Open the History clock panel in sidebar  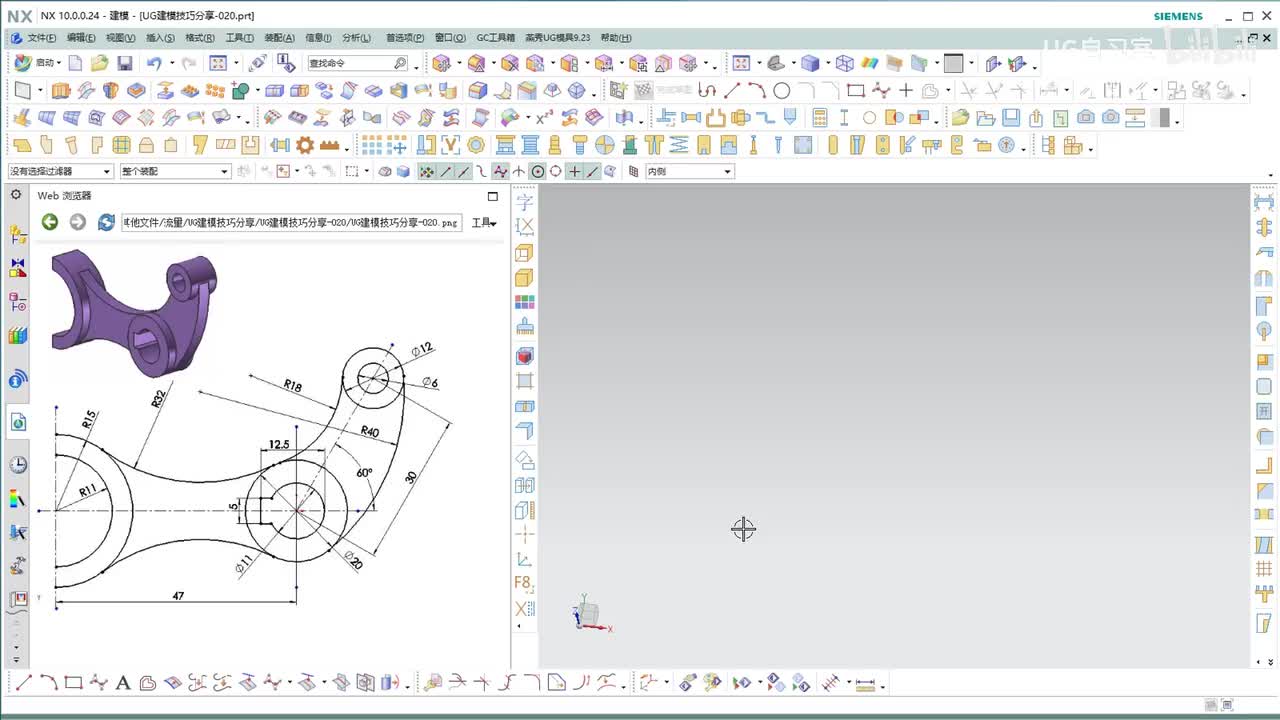(x=17, y=465)
